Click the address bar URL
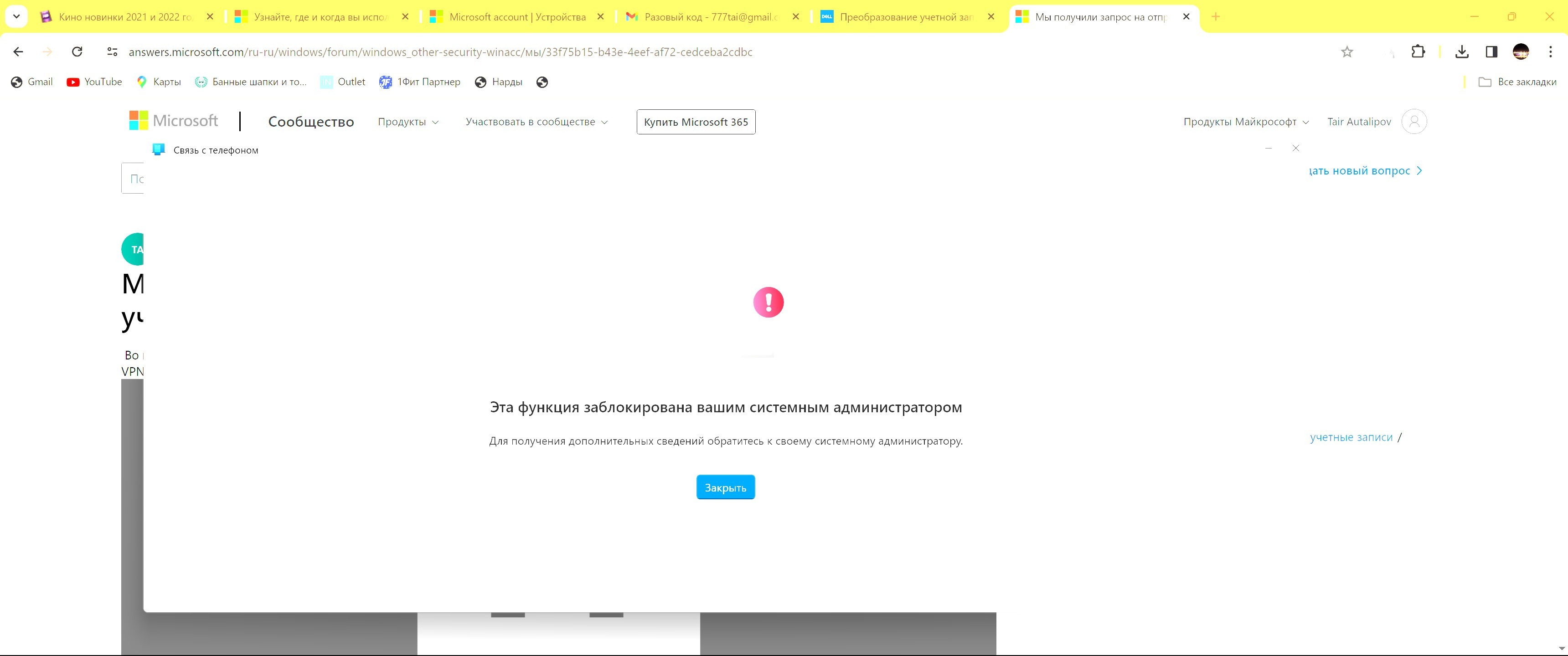Screen dimensions: 1568x656 (440, 52)
